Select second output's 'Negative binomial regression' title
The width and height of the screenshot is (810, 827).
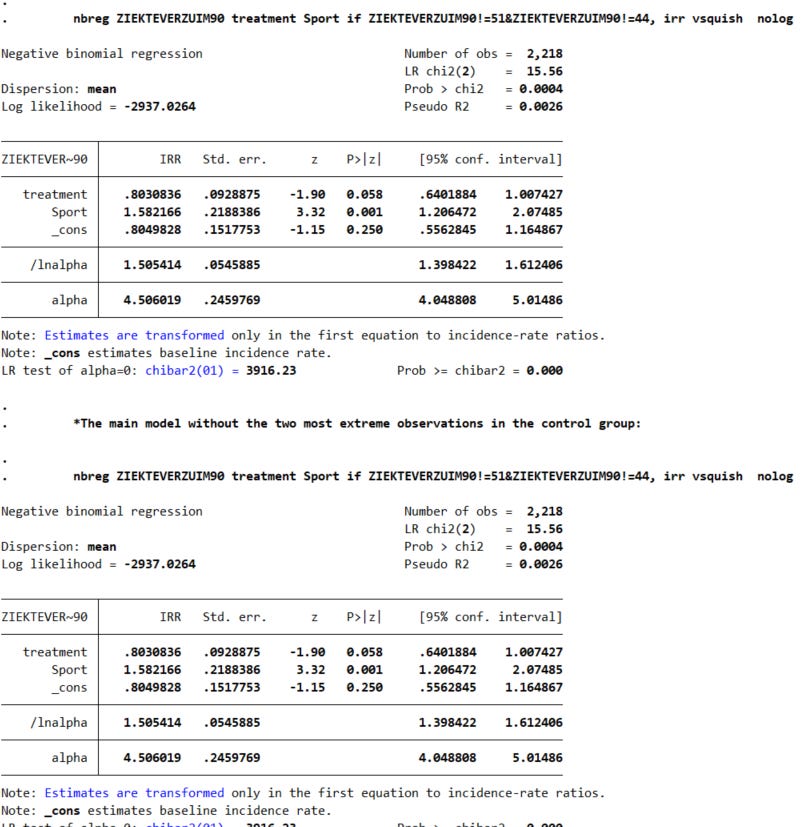click(102, 512)
